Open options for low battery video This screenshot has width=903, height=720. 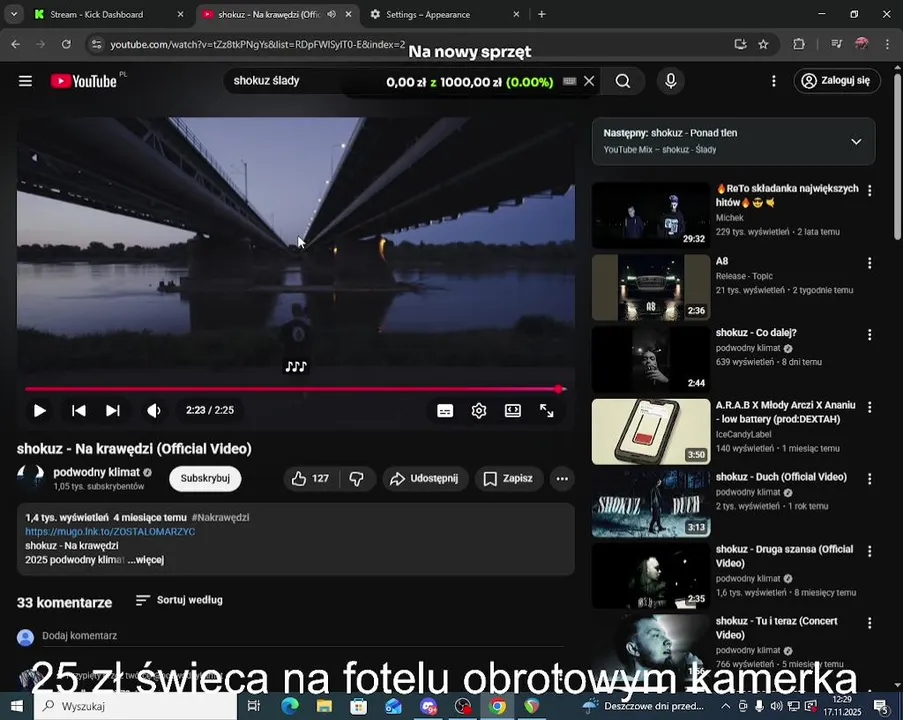[870, 407]
